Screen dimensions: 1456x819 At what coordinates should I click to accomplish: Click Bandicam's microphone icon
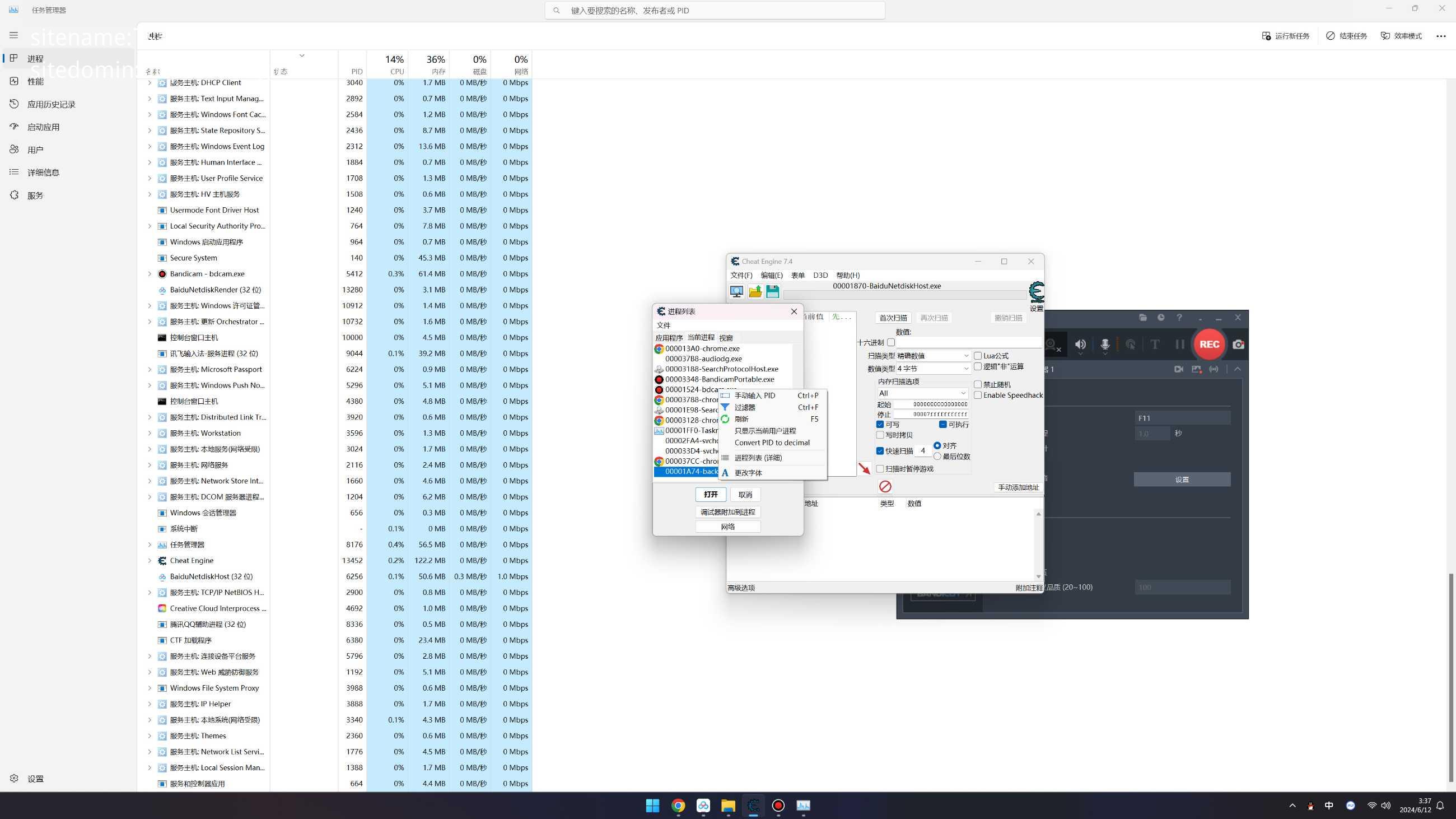pos(1105,344)
